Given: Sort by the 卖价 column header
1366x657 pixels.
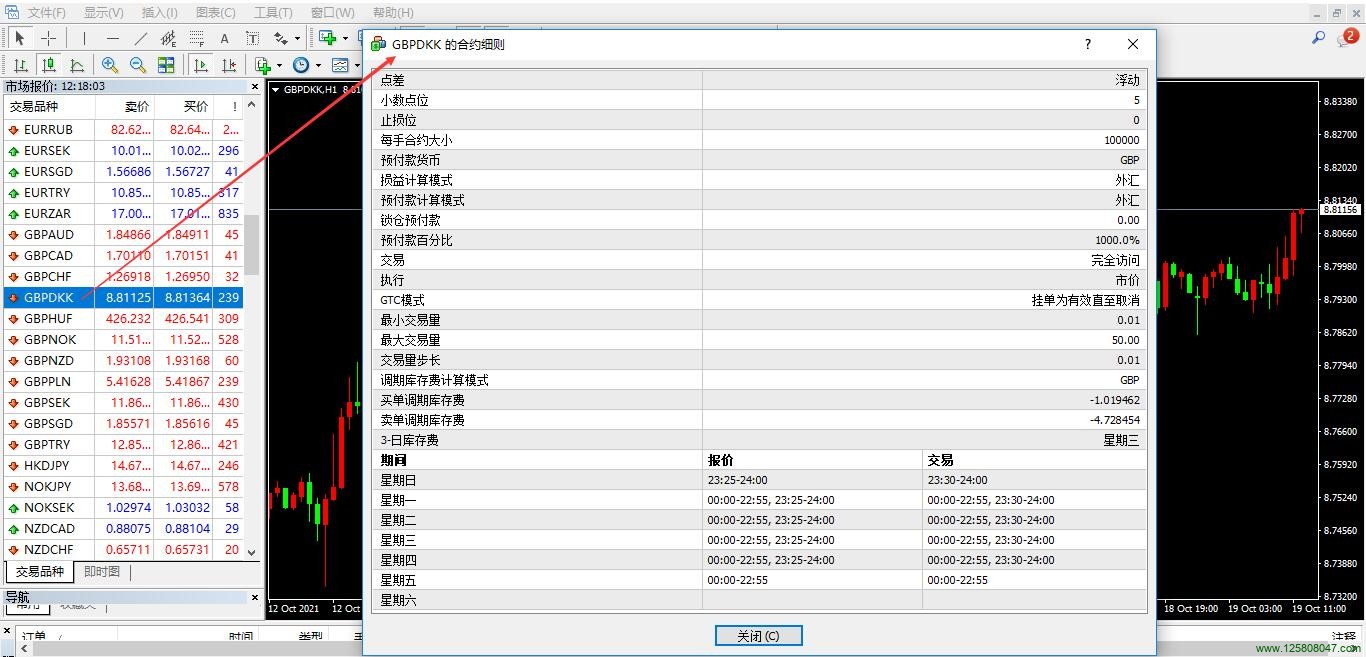Looking at the screenshot, I should tap(125, 106).
